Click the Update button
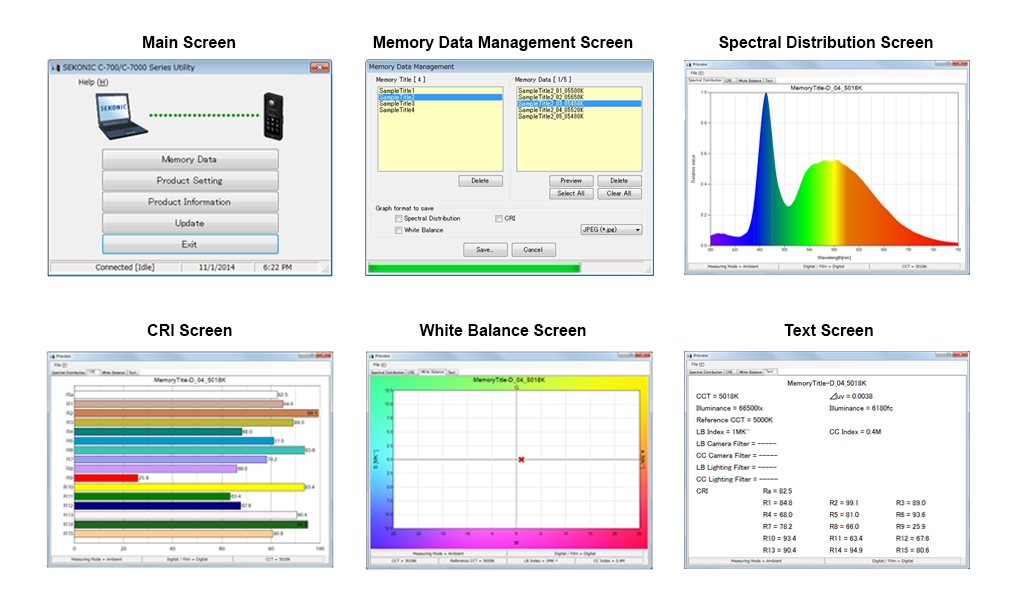Viewport: 1024px width, 600px height. (x=189, y=223)
